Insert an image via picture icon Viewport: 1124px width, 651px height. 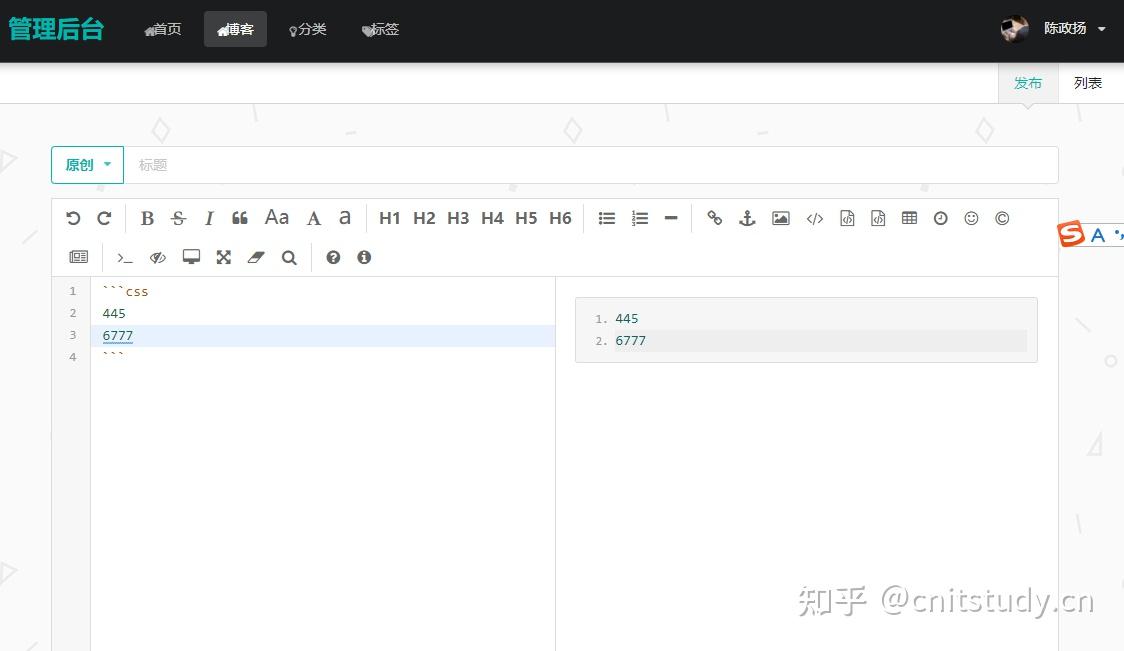pos(781,218)
